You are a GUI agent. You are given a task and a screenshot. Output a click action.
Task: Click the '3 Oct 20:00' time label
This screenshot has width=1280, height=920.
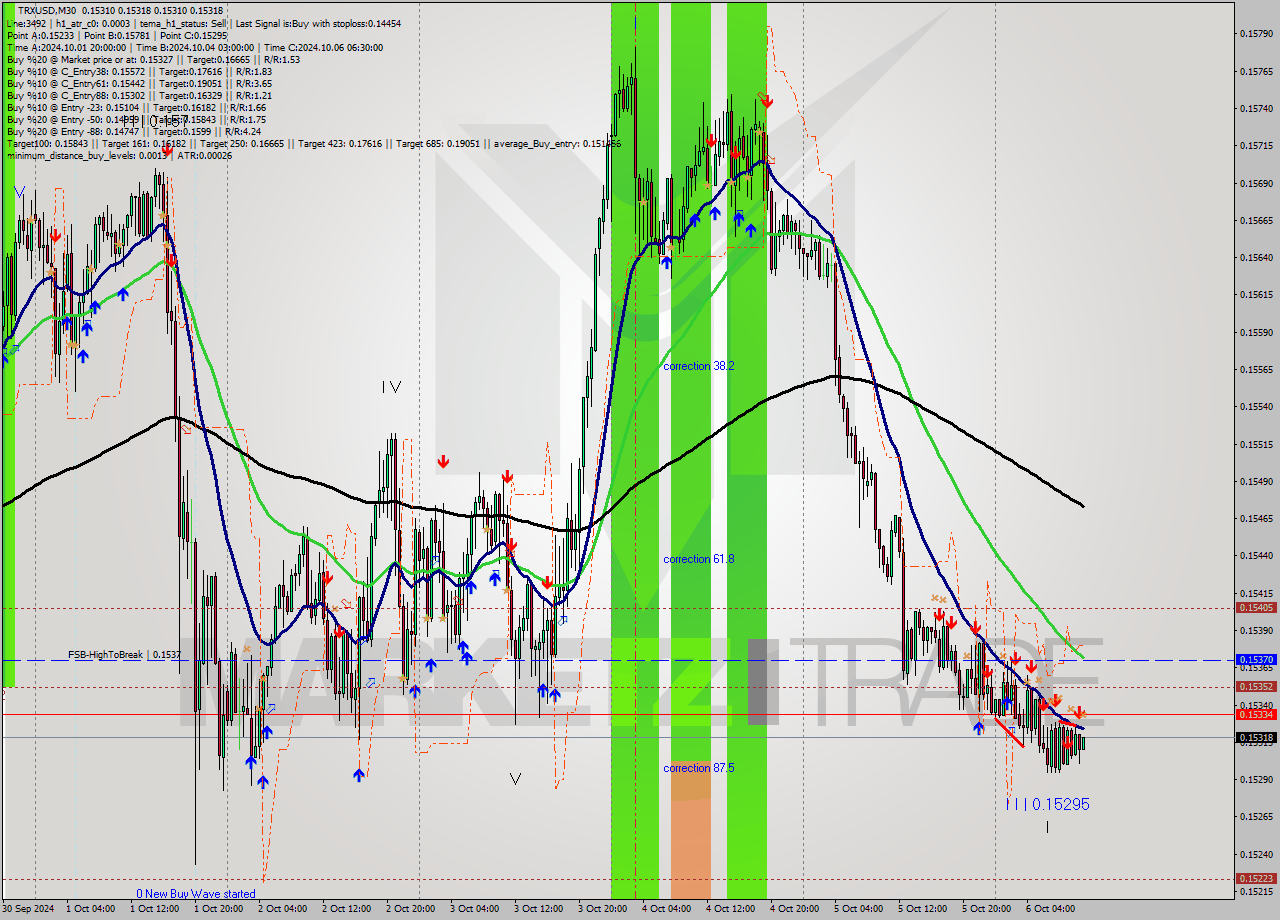pyautogui.click(x=603, y=909)
